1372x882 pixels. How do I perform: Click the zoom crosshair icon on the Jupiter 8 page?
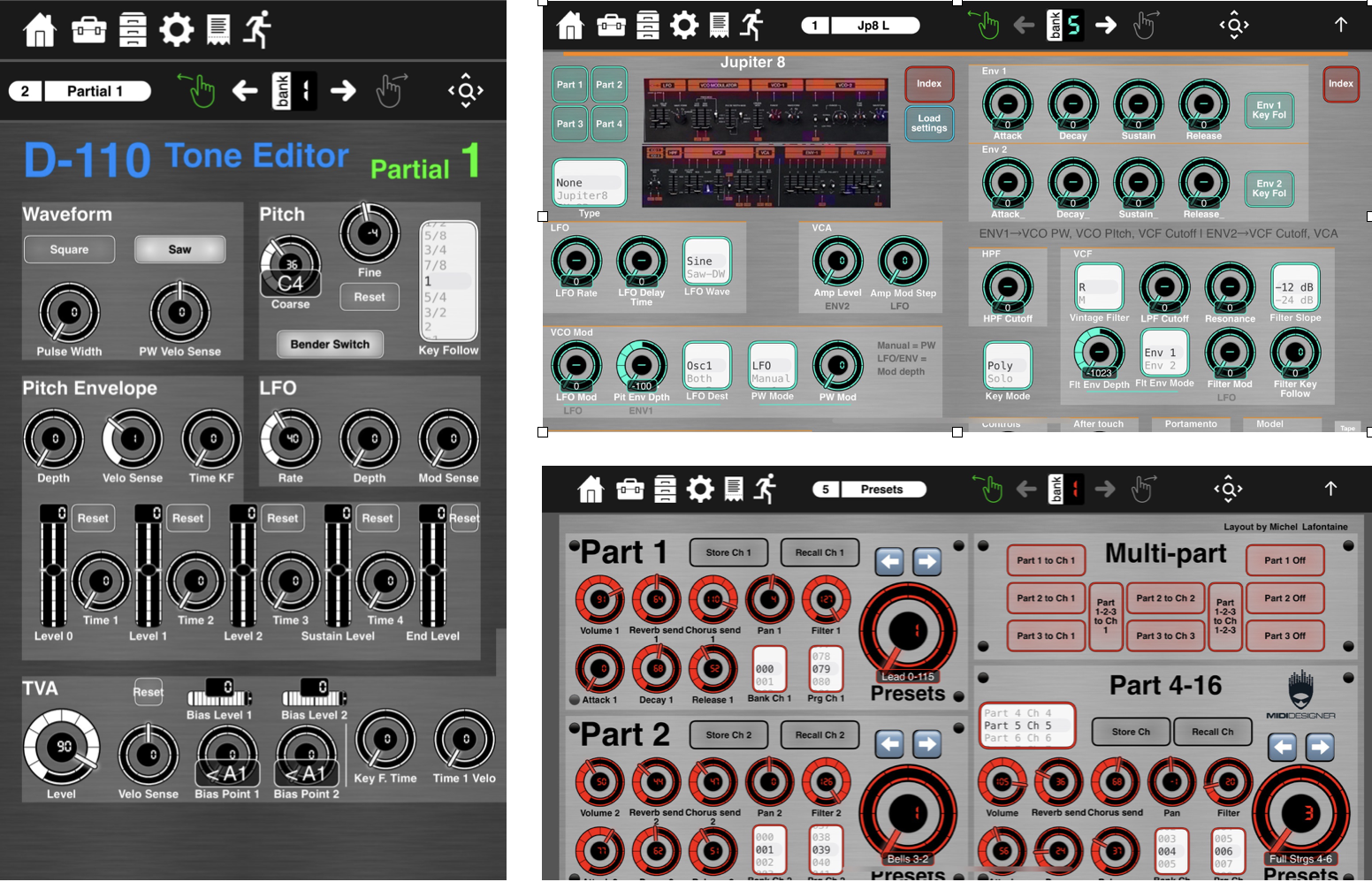[x=1233, y=26]
